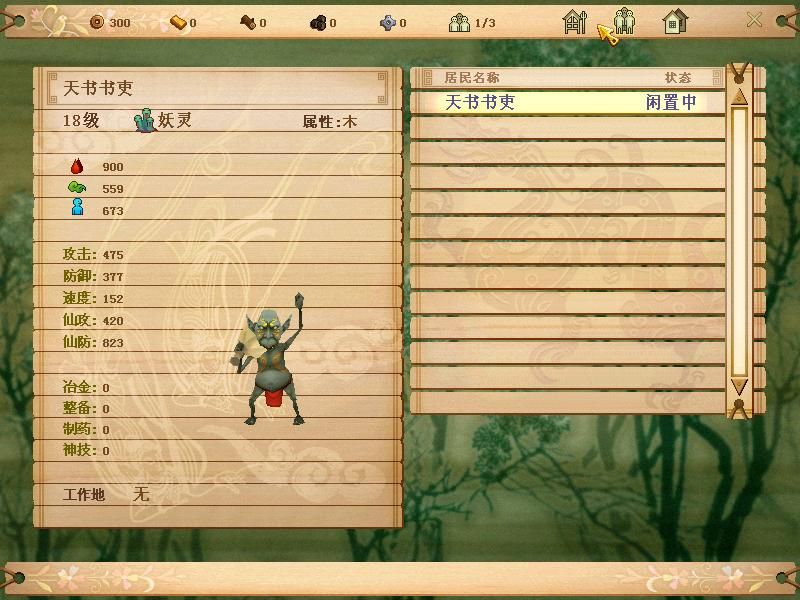Click the blue person stat icon
The height and width of the screenshot is (600, 800).
(78, 207)
